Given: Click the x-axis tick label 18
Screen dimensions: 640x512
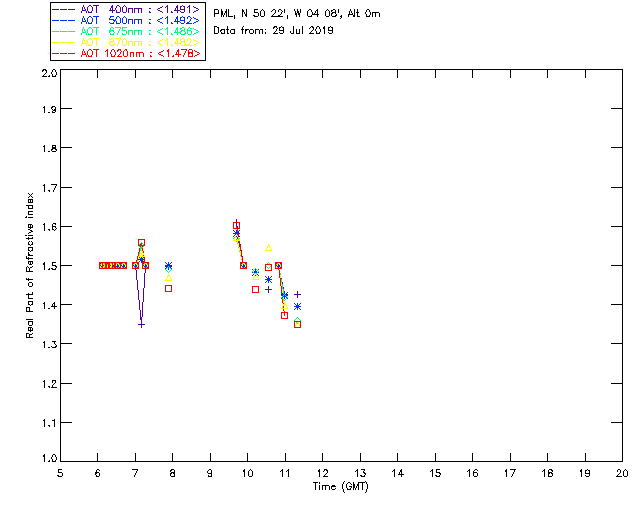Looking at the screenshot, I should tap(547, 473).
